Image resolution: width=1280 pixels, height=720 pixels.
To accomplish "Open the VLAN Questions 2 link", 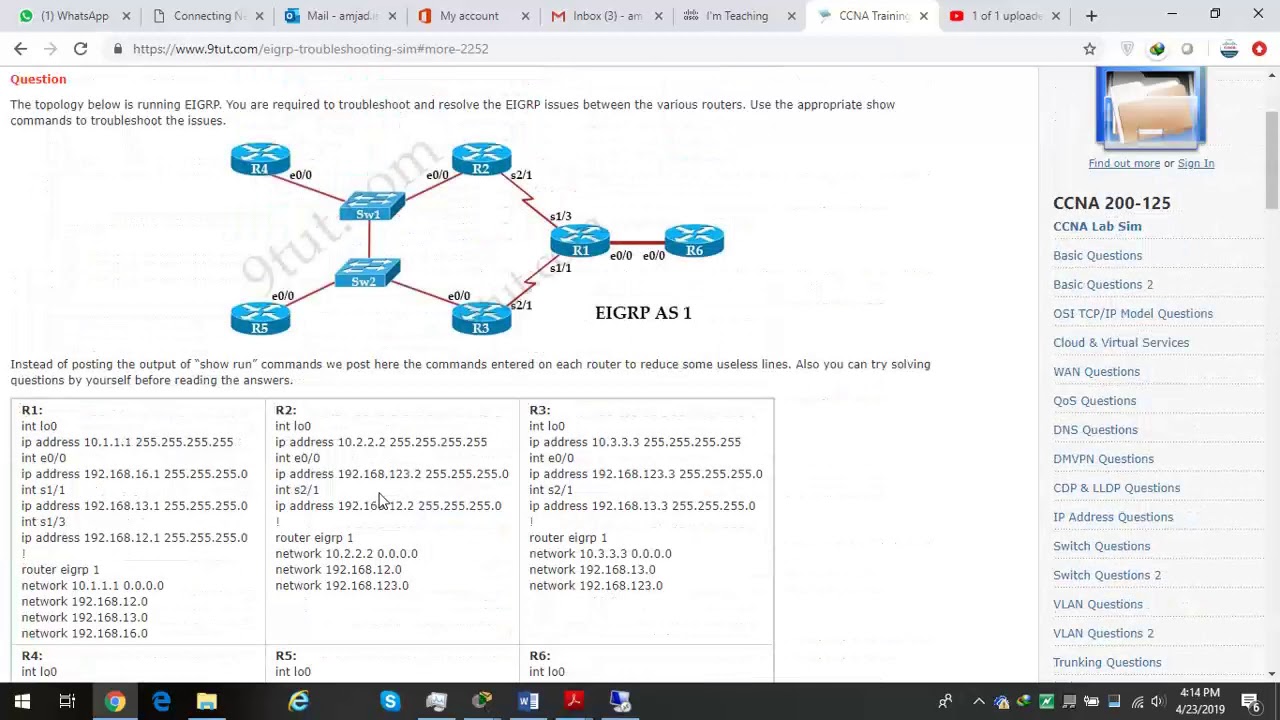I will coord(1103,632).
